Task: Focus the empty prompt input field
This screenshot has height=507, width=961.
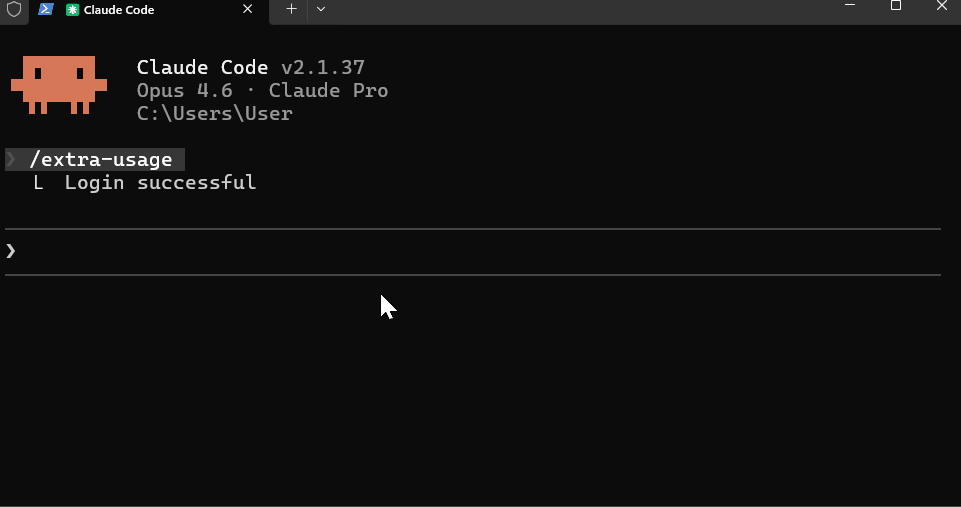Action: 473,251
